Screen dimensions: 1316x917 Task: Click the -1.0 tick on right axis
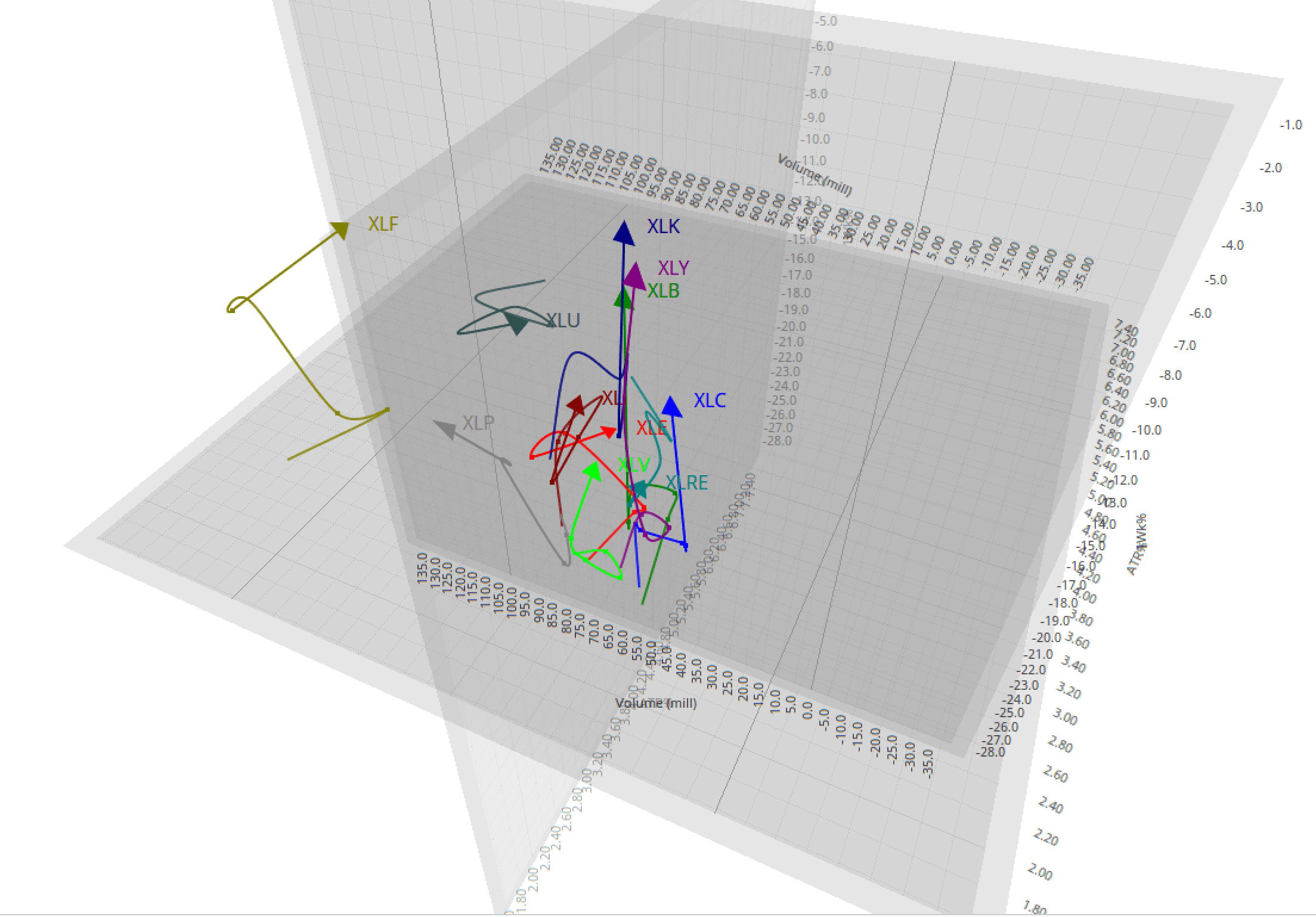click(x=1291, y=125)
